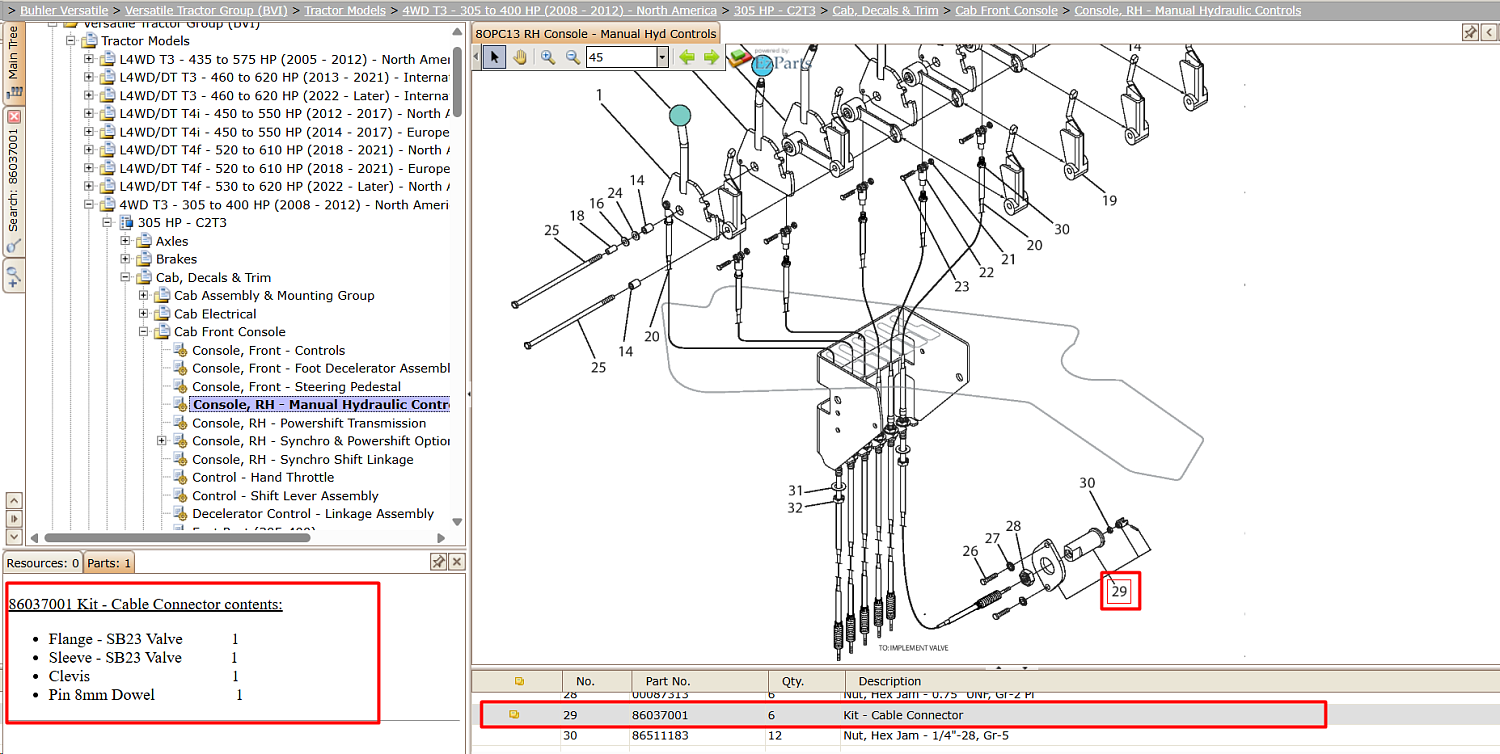Viewport: 1500px width, 754px height.
Task: Expand Console, RH - Synchro & Powershift Option node
Action: [x=162, y=441]
